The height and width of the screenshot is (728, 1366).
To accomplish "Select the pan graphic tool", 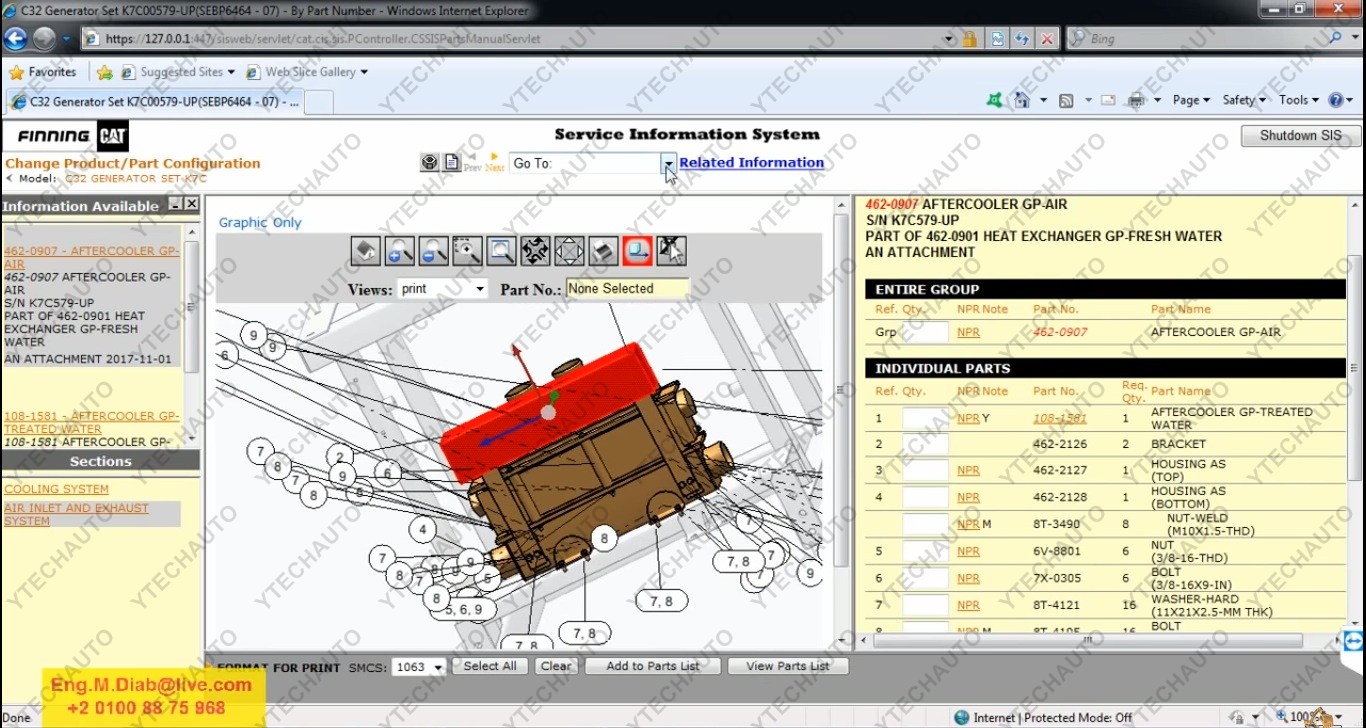I will [x=569, y=251].
